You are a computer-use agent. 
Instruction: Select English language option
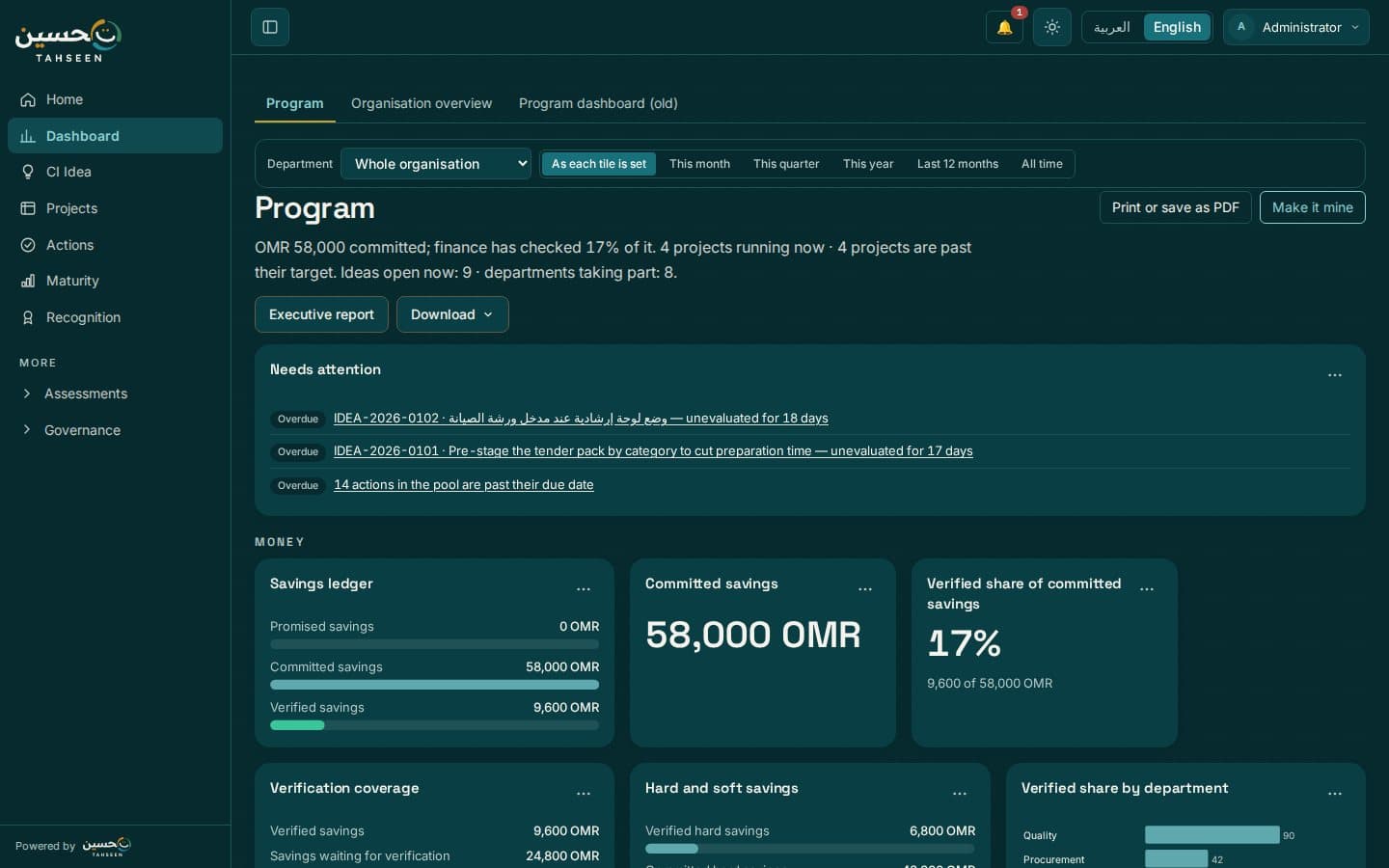(1177, 27)
